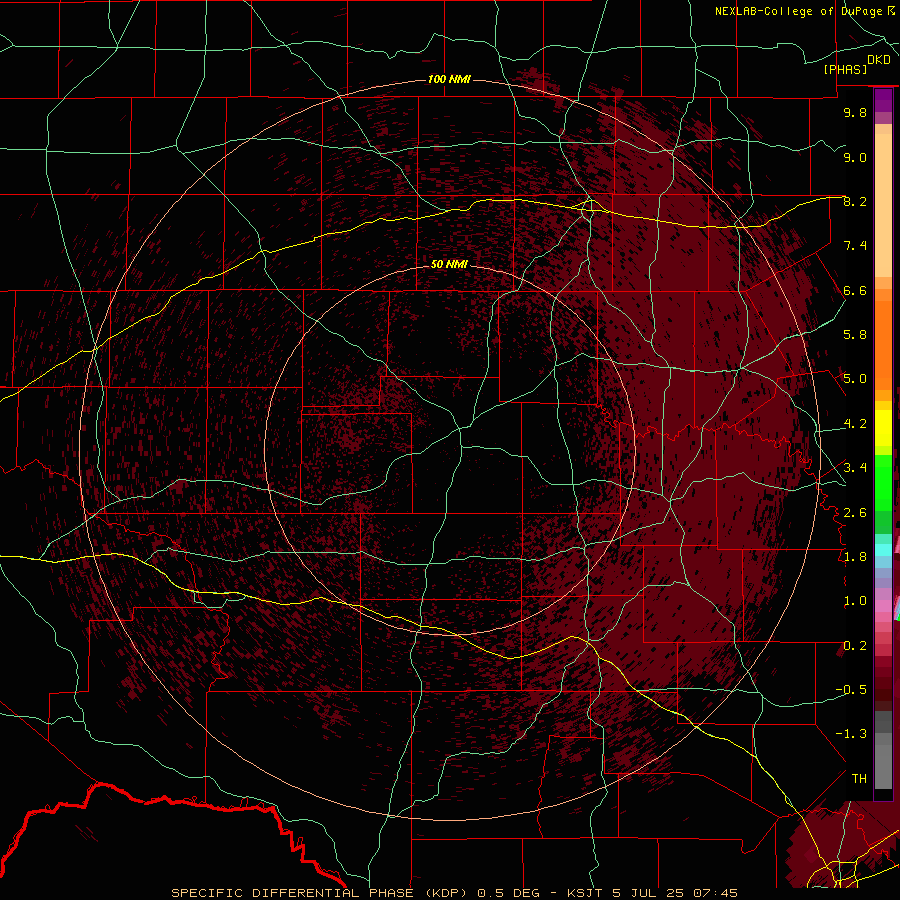Click the [PHAS] label above color bar

click(845, 69)
